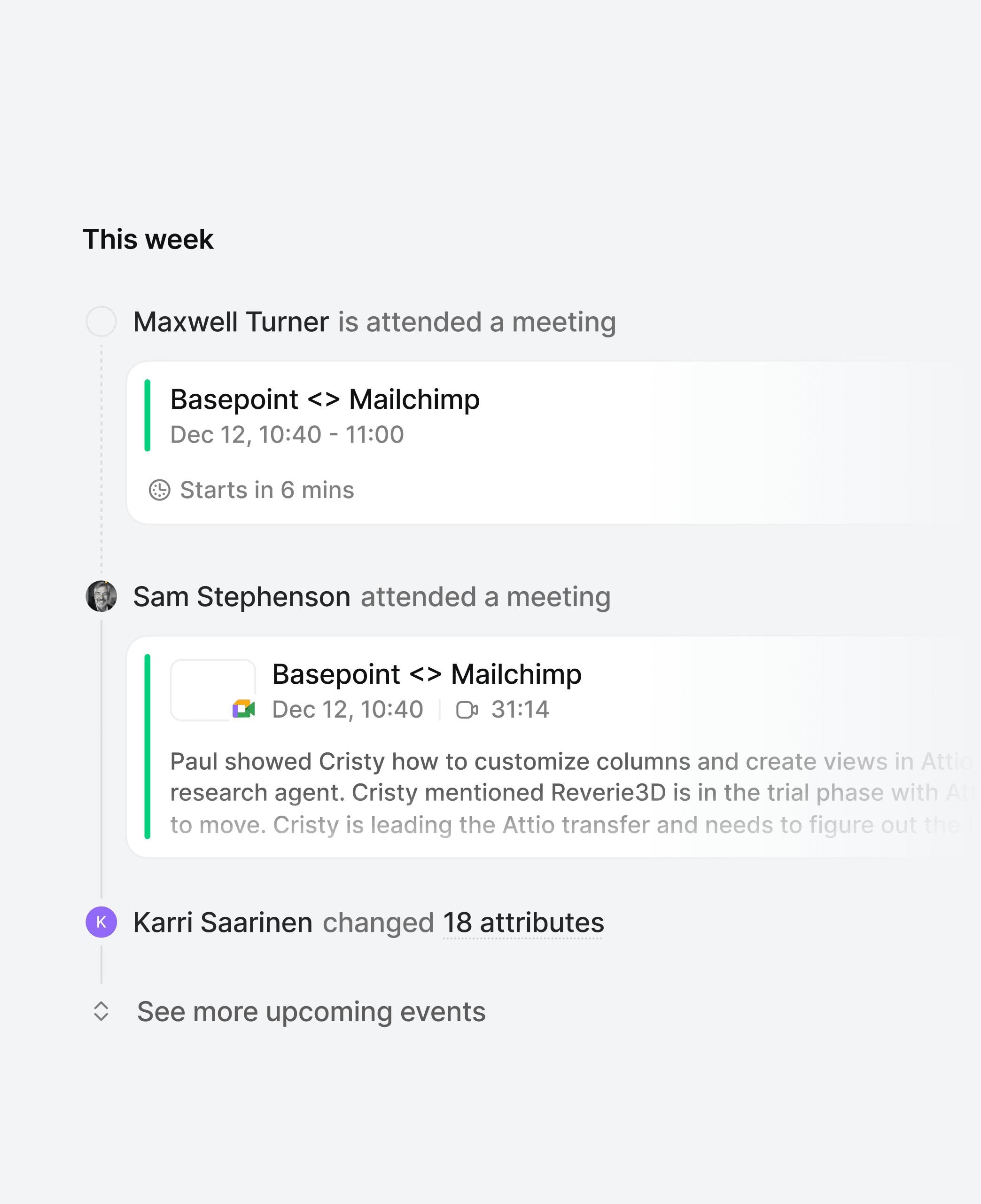Open Maxwell Turner's record name
Screen dimensions: 981x1204
coord(231,321)
